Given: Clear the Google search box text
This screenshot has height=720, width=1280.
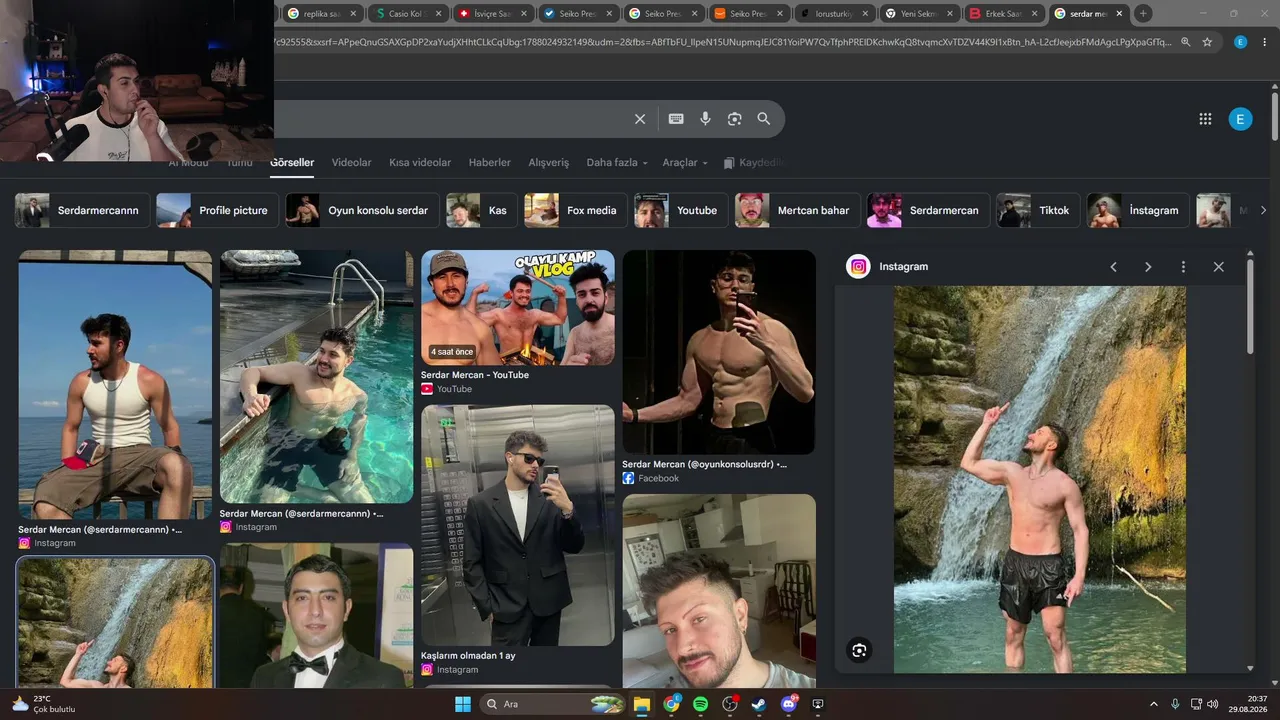Looking at the screenshot, I should click(x=640, y=119).
